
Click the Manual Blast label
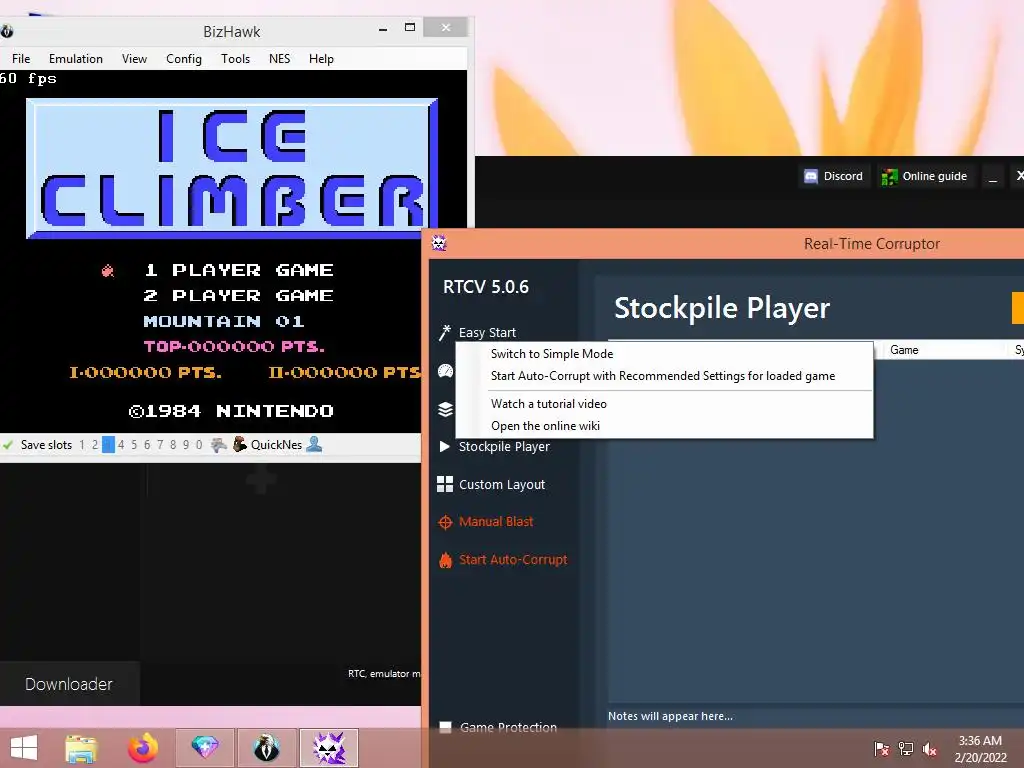(x=496, y=522)
